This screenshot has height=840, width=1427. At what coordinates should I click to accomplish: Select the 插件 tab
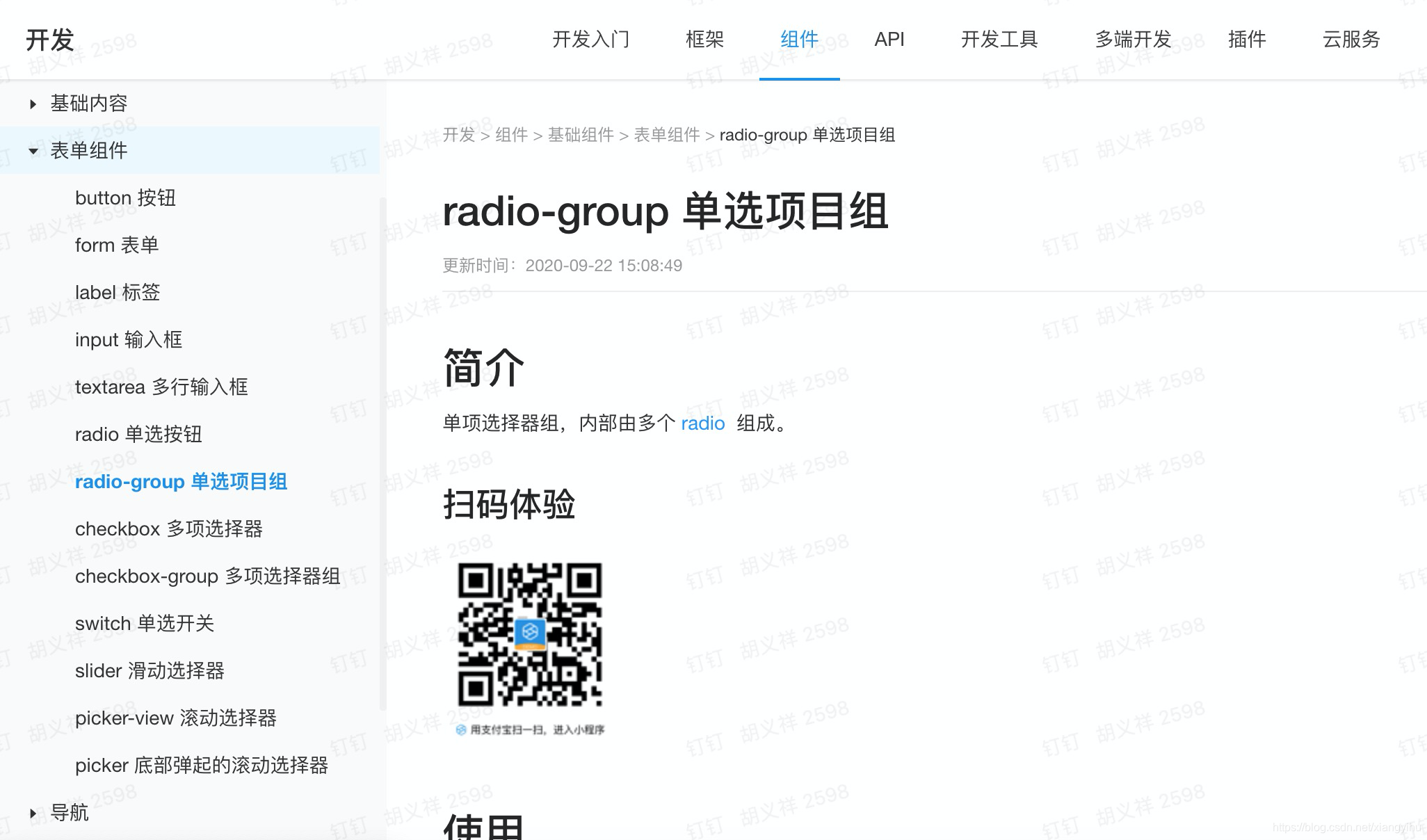1247,40
